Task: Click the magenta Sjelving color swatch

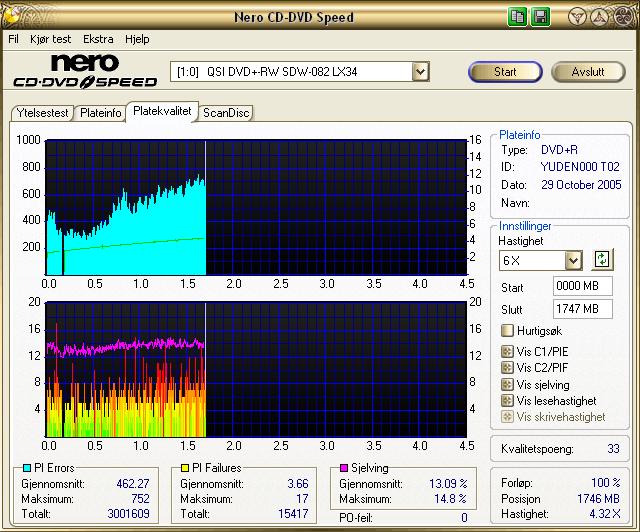Action: 344,468
